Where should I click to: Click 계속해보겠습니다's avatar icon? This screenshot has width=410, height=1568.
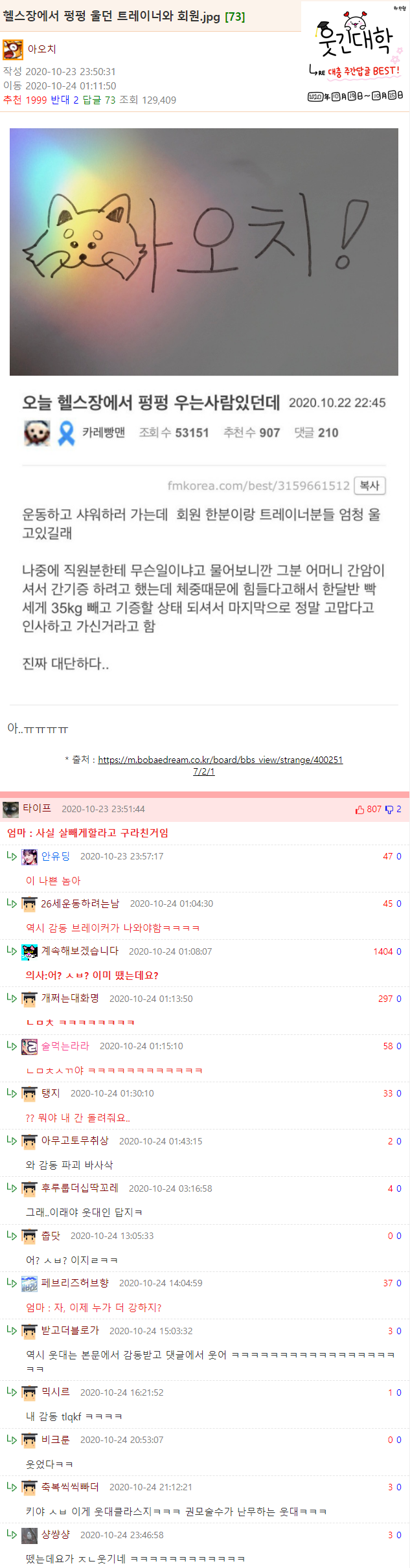pyautogui.click(x=30, y=951)
